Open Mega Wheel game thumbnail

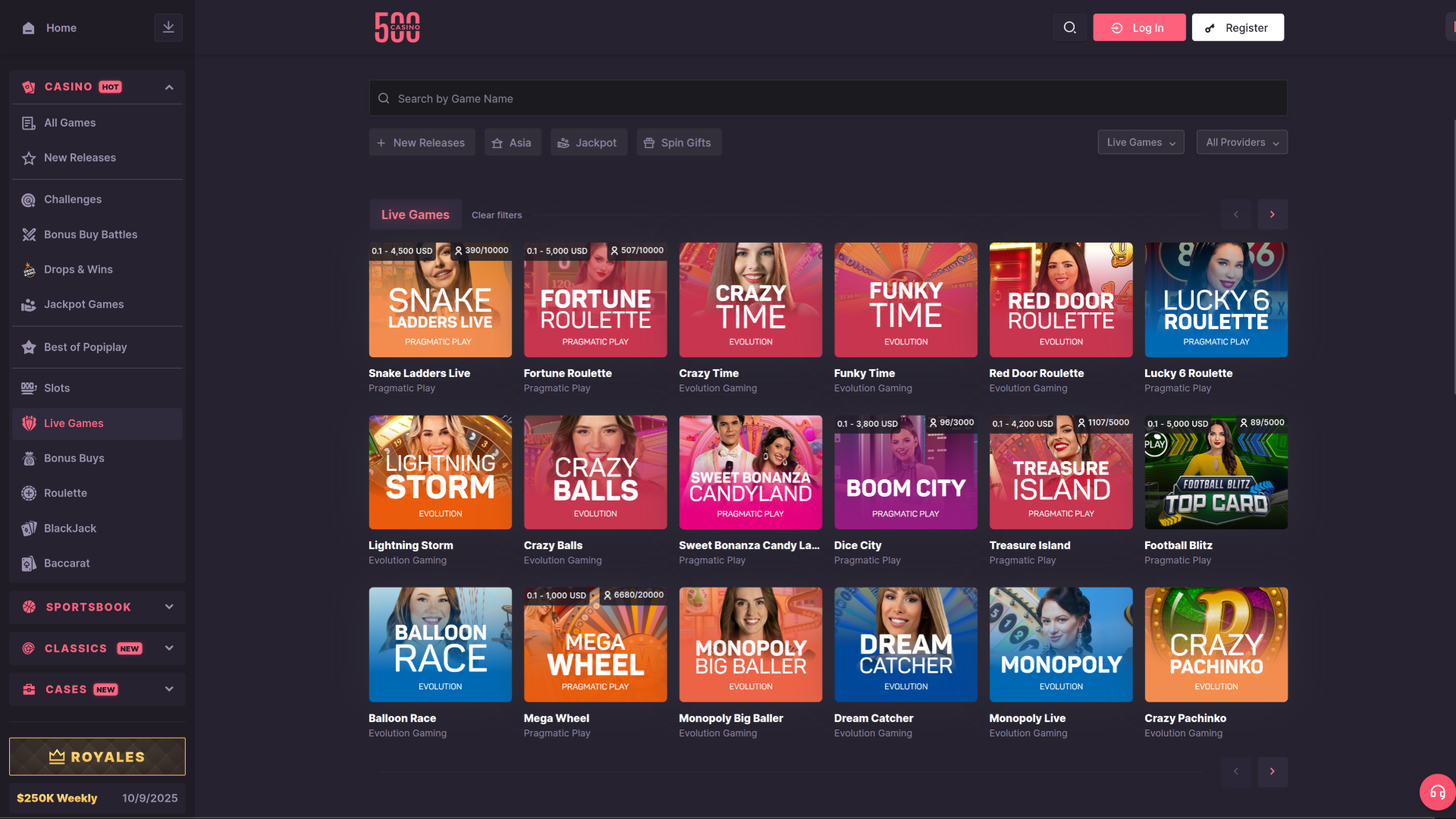pos(595,645)
